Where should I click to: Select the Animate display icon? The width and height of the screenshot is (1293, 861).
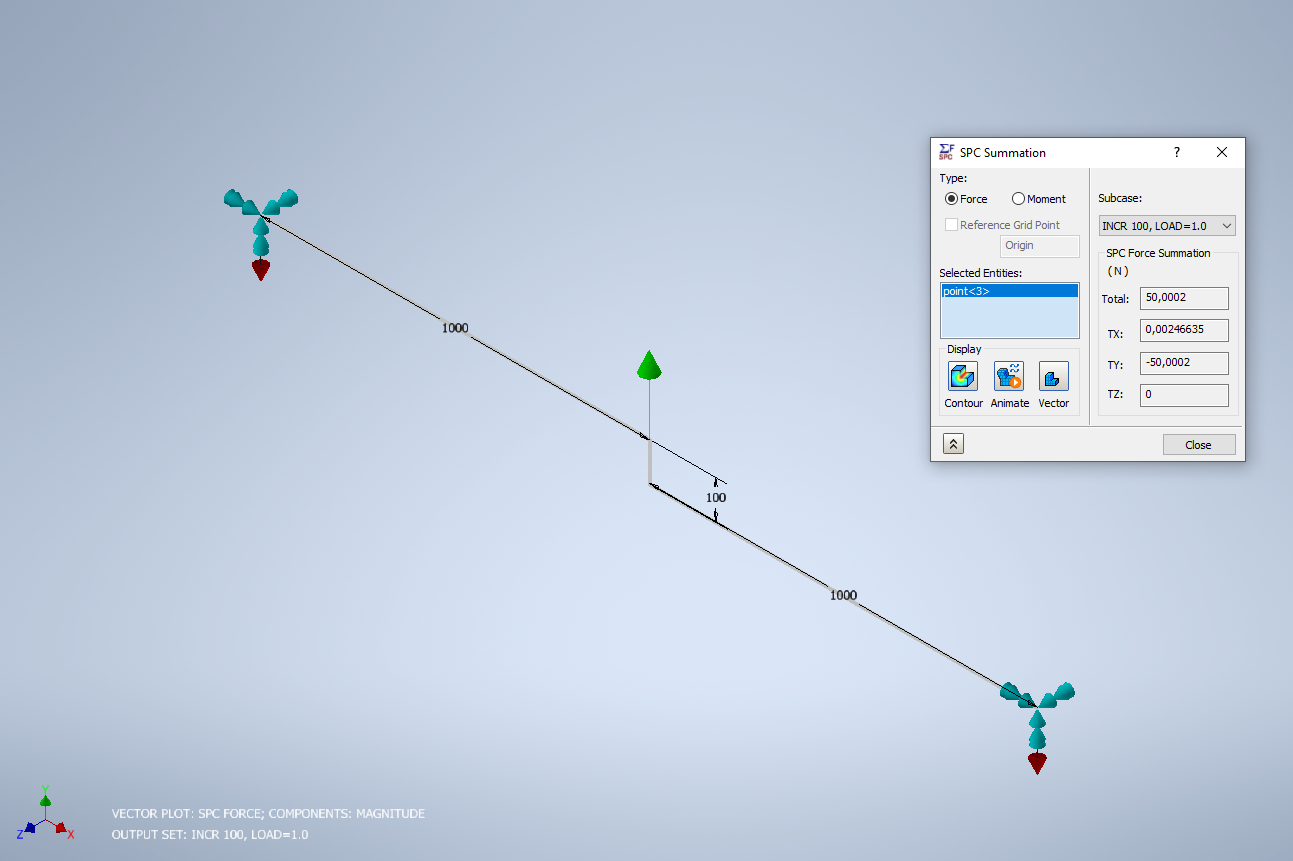point(1008,376)
